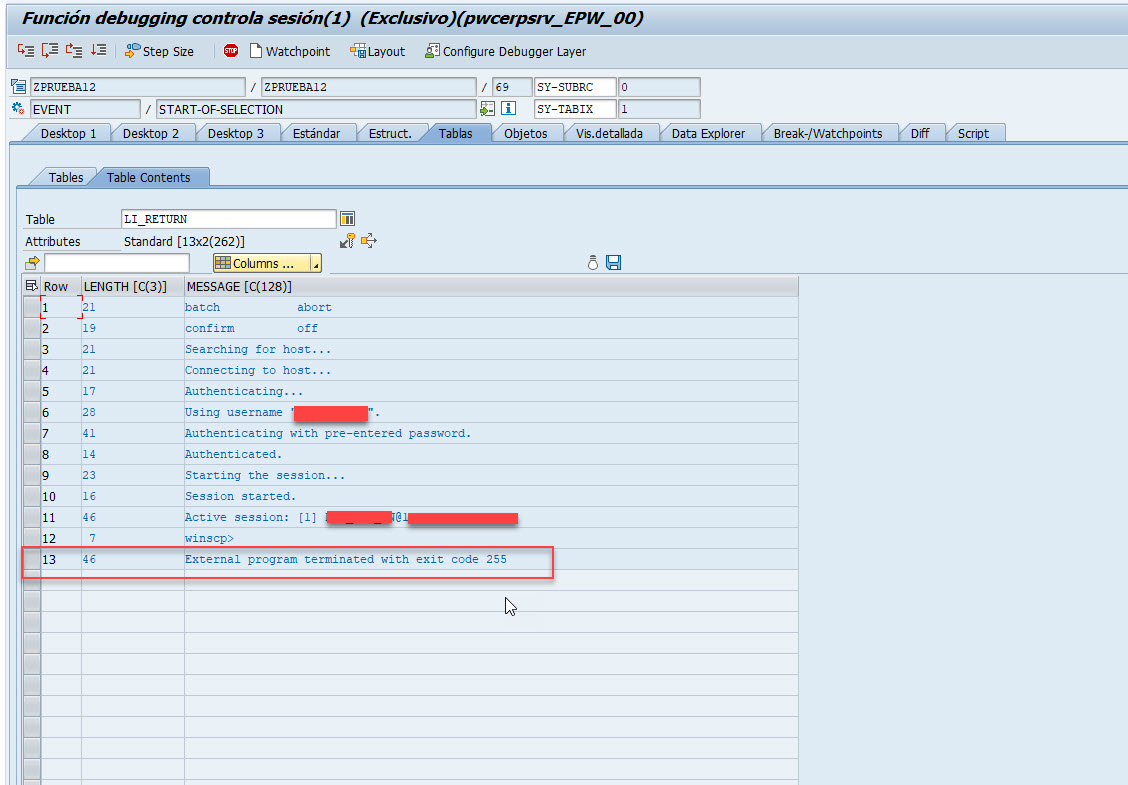This screenshot has height=785, width=1128.
Task: Select row 6 using its row selector
Action: [32, 413]
